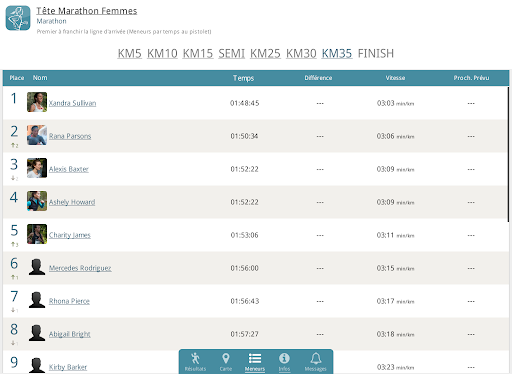Click Mercedes Rodriguez's placeholder avatar
This screenshot has height=374, width=512.
coord(37,267)
